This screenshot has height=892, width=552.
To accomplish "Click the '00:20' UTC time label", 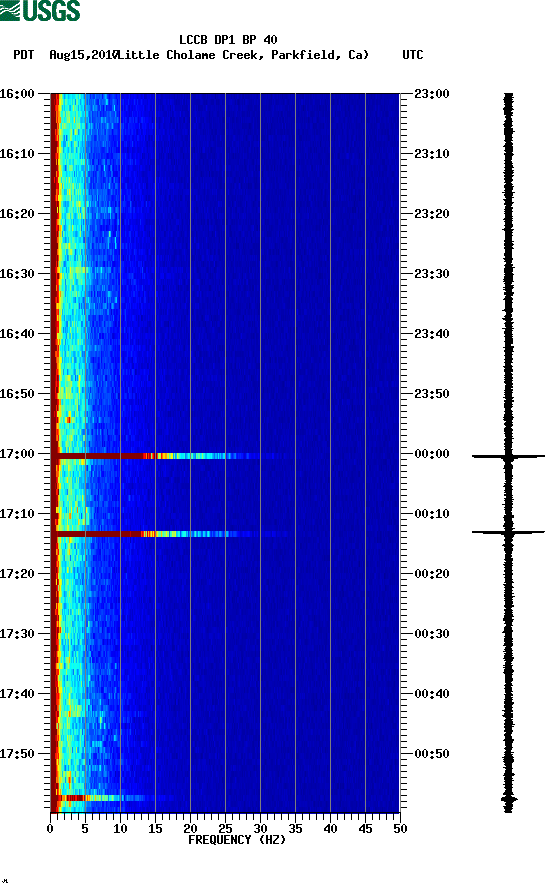I will (x=432, y=574).
